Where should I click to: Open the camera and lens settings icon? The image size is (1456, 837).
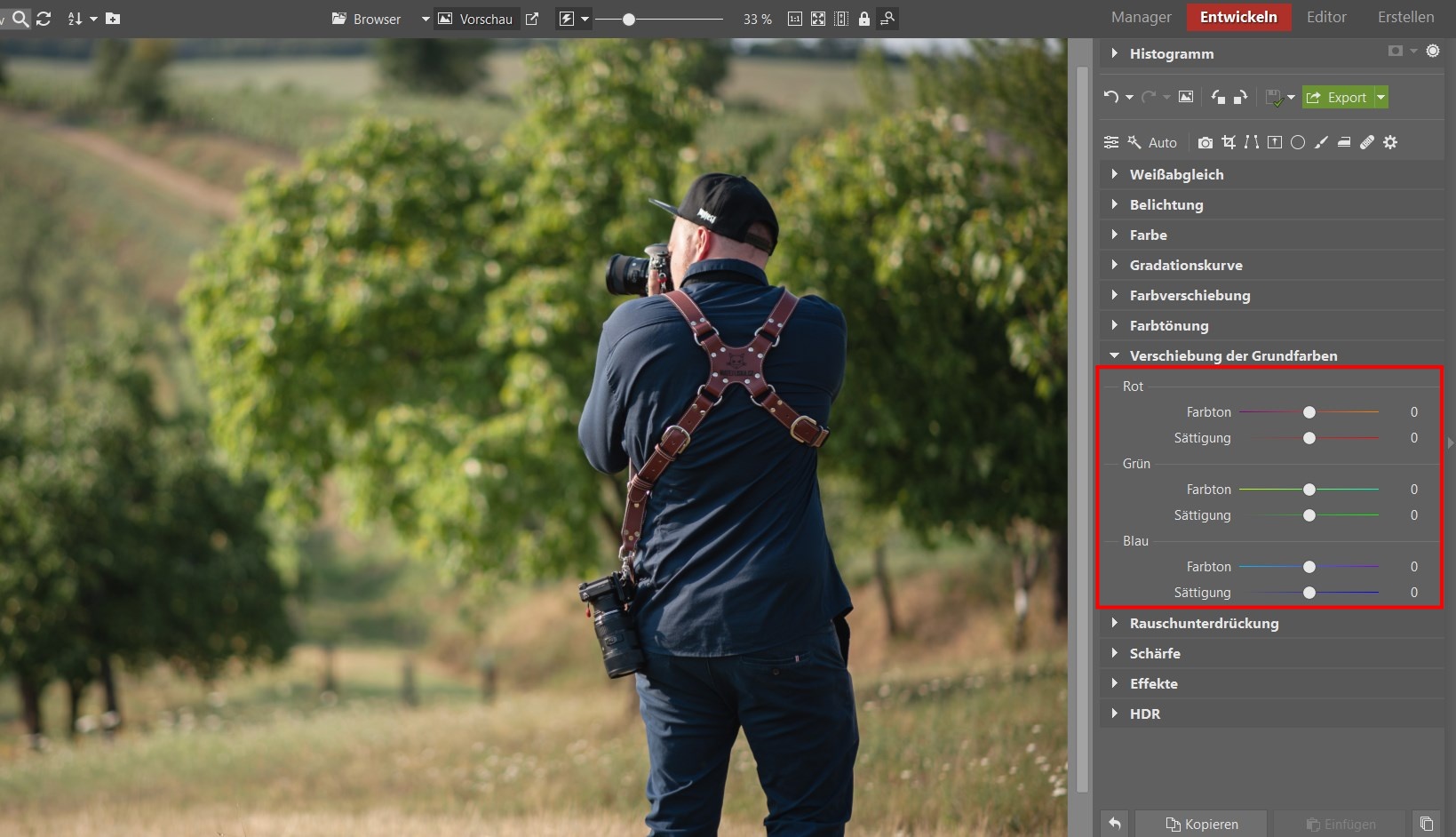tap(1205, 142)
